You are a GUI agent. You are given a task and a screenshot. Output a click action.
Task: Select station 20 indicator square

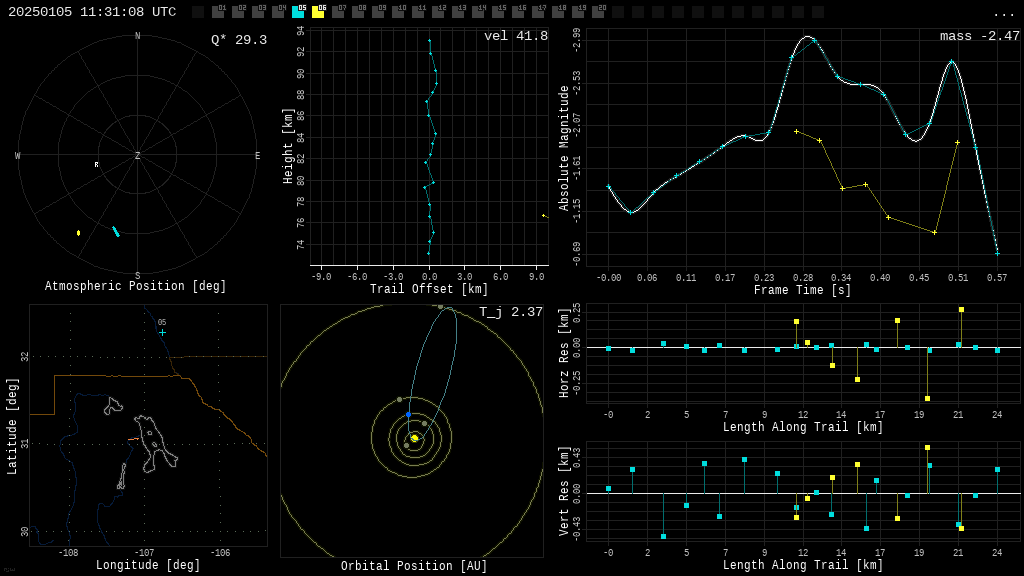click(x=598, y=12)
